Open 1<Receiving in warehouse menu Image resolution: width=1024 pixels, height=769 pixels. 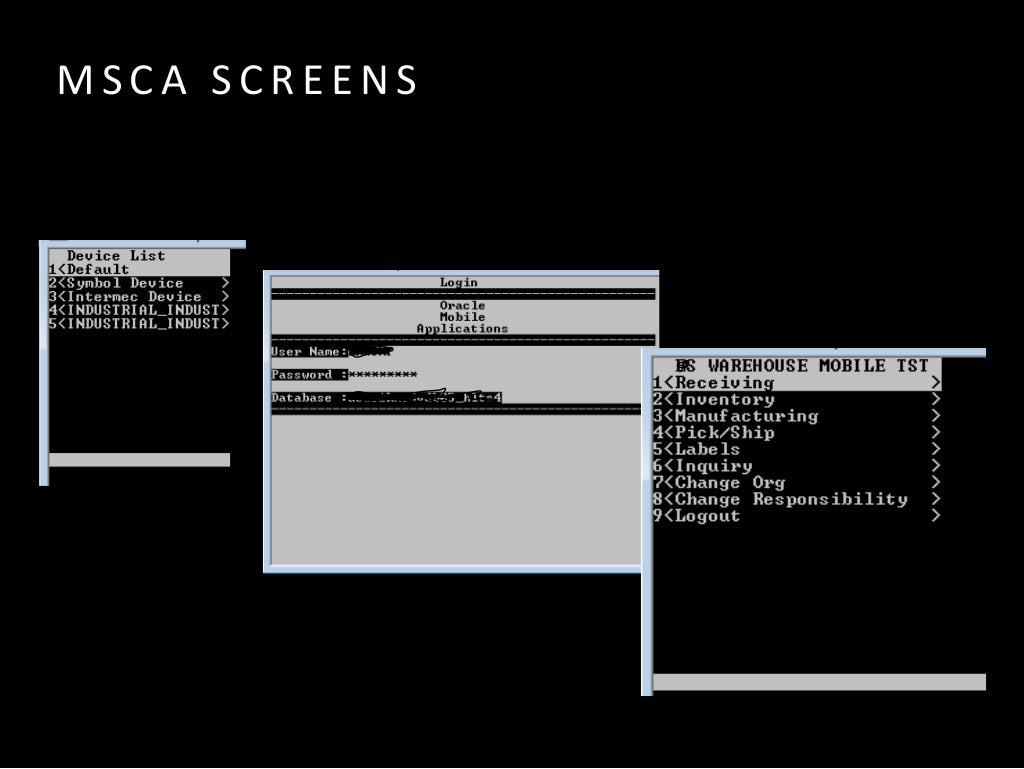click(797, 383)
